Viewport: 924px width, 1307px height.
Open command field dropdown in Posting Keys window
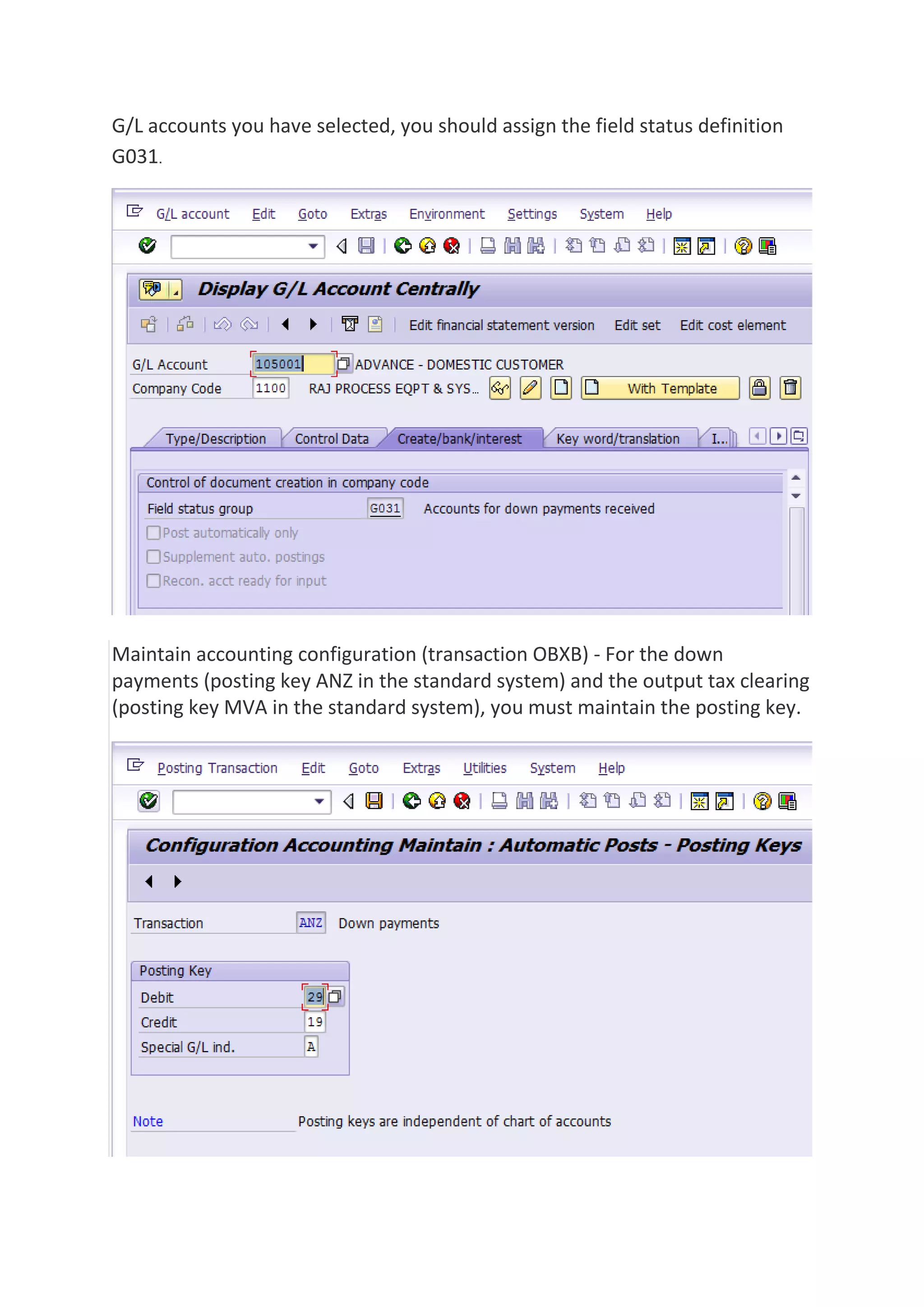320,802
